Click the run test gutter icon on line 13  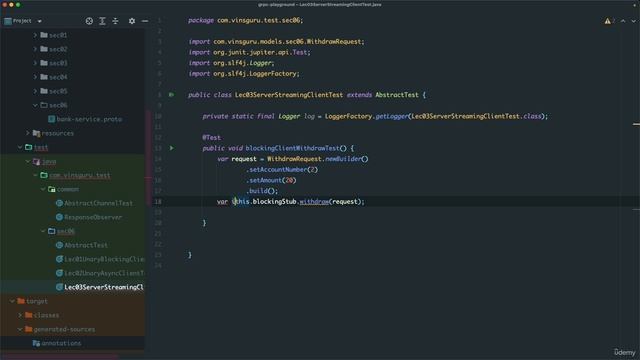click(172, 148)
